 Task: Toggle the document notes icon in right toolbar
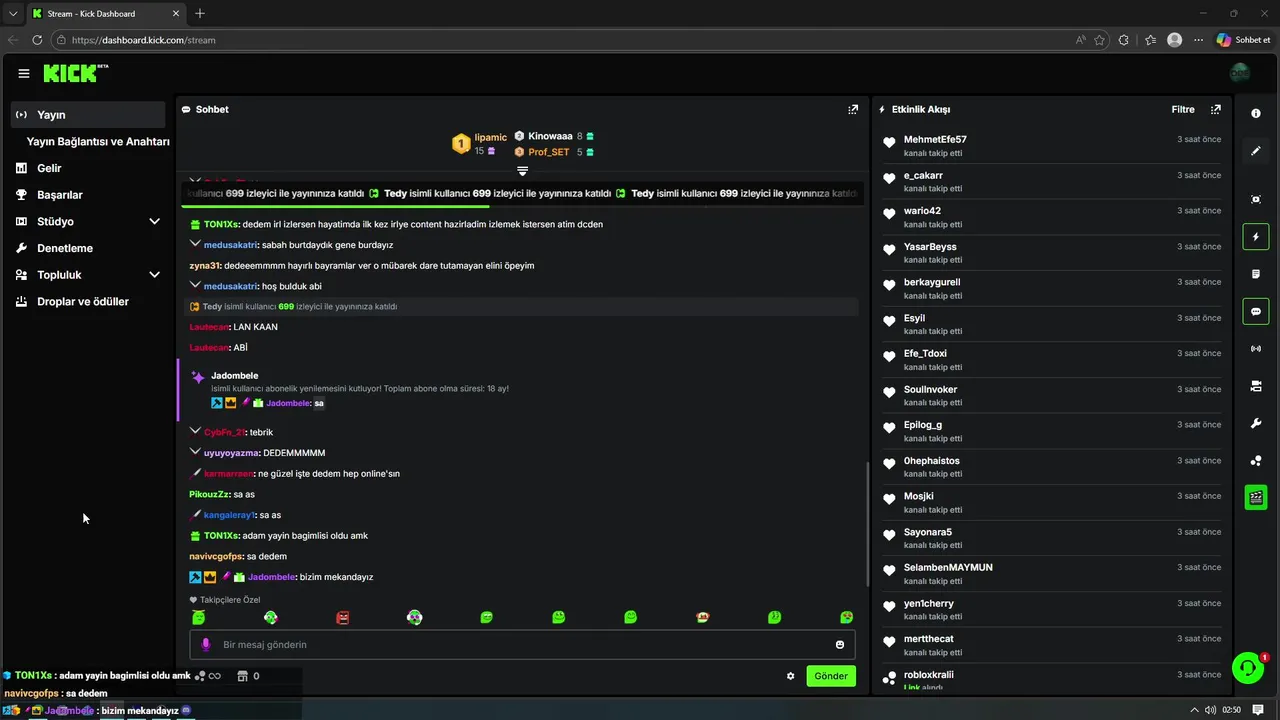tap(1256, 274)
